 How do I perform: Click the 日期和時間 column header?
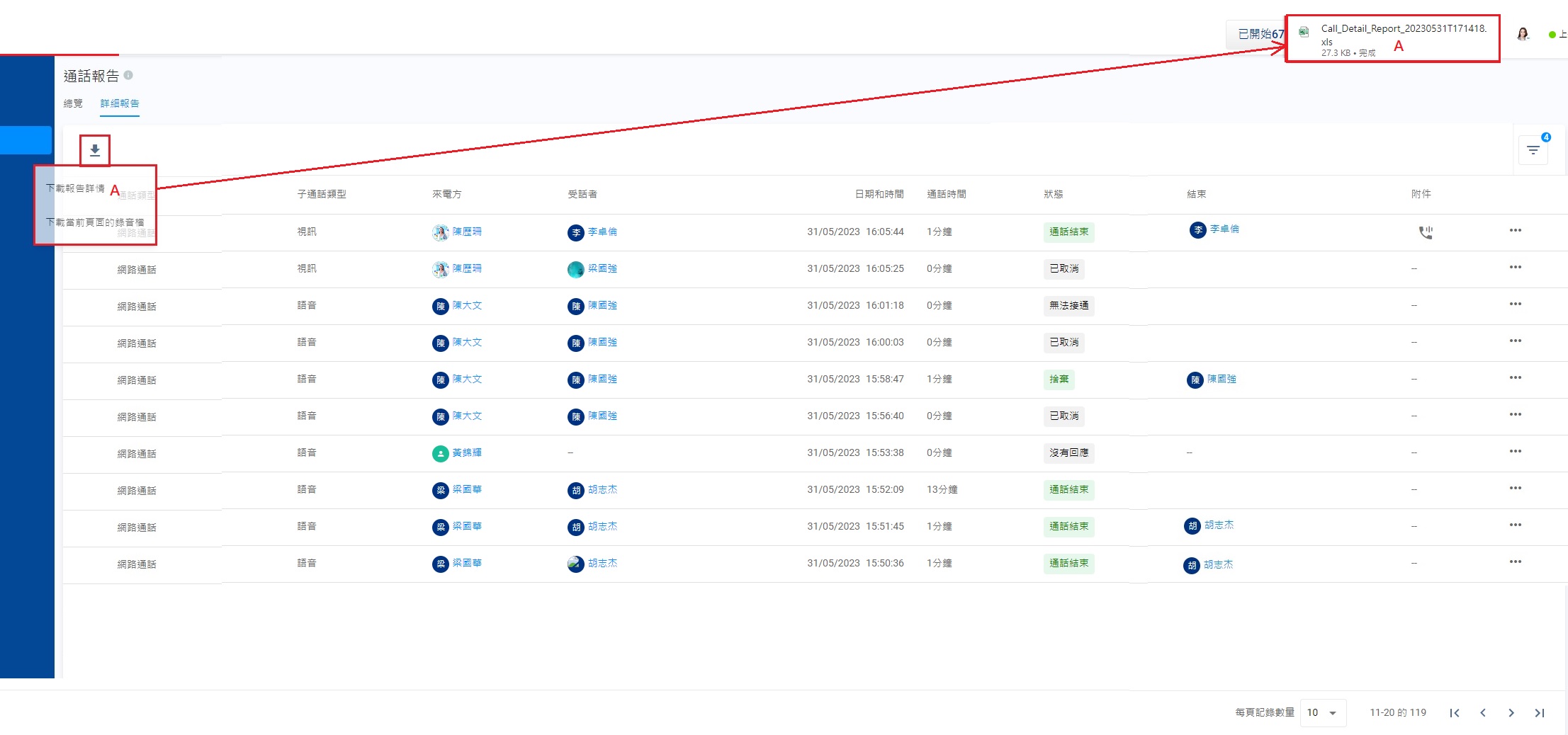(879, 194)
